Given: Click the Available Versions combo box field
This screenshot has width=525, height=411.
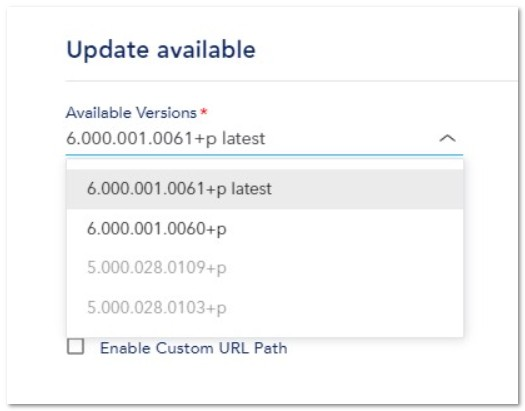Looking at the screenshot, I should [264, 139].
